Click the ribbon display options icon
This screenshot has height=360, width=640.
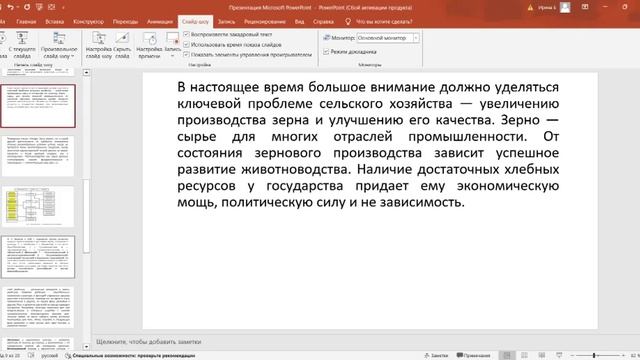click(585, 7)
